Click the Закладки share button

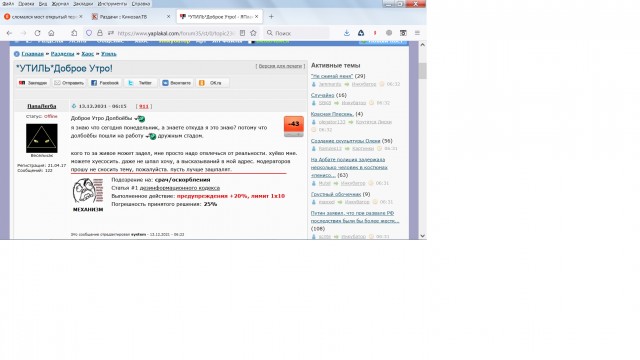[33, 83]
